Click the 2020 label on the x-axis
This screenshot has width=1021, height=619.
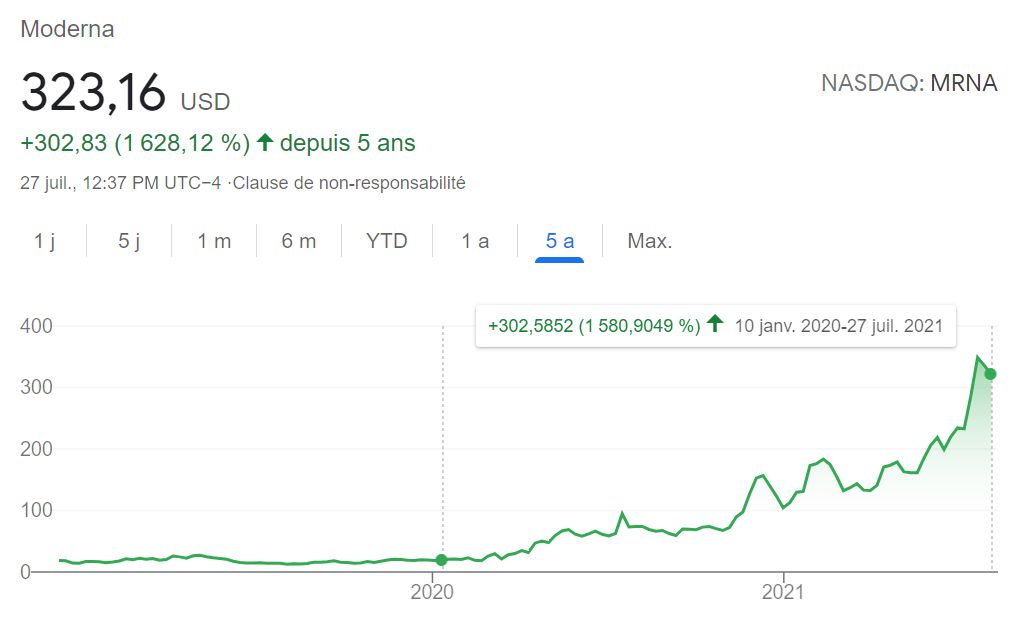(432, 592)
